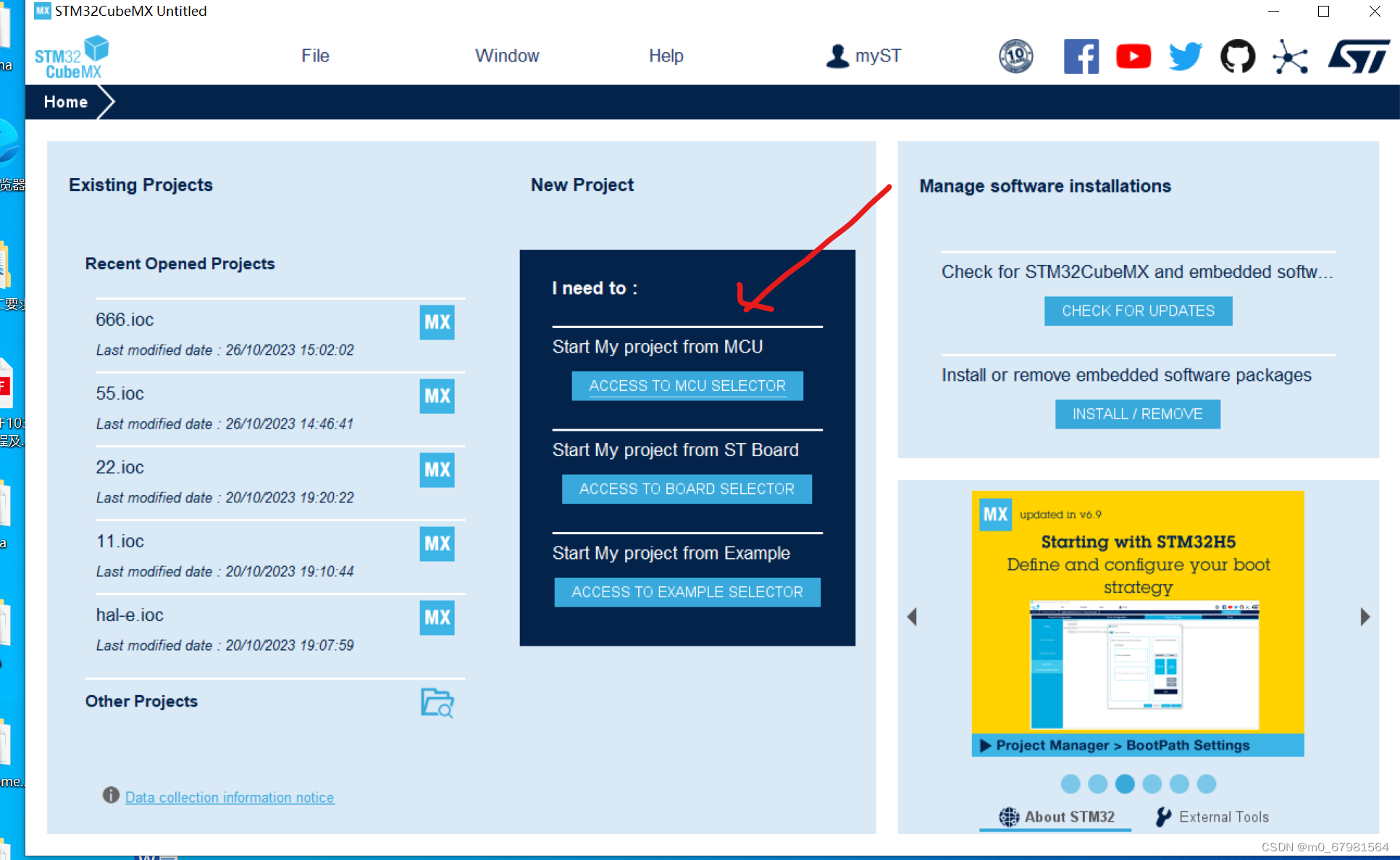Click 'Start My project from Example' text
The image size is (1400, 860).
coord(671,553)
